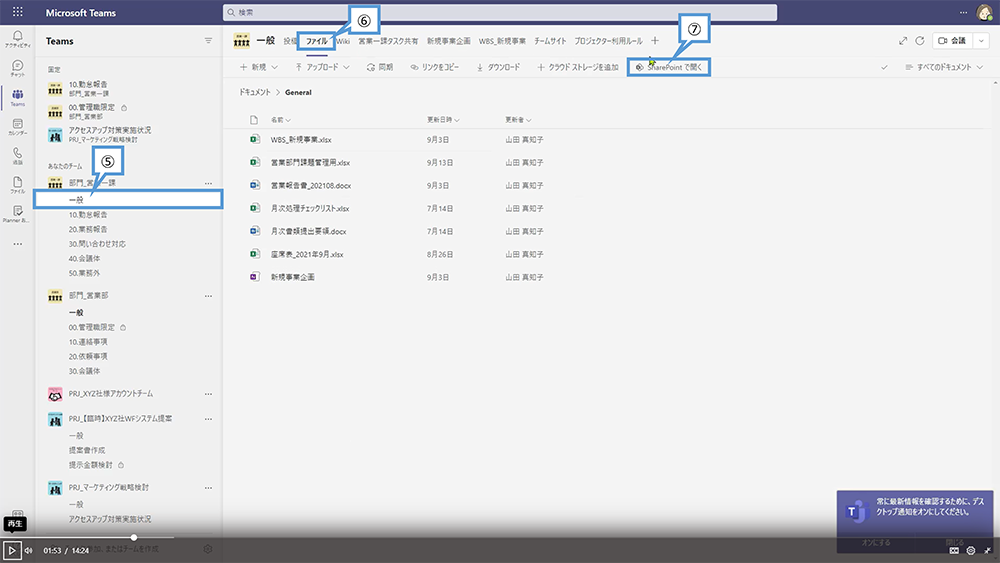Image resolution: width=1000 pixels, height=563 pixels.
Task: Click ダウンロード (Download)
Action: pyautogui.click(x=498, y=67)
